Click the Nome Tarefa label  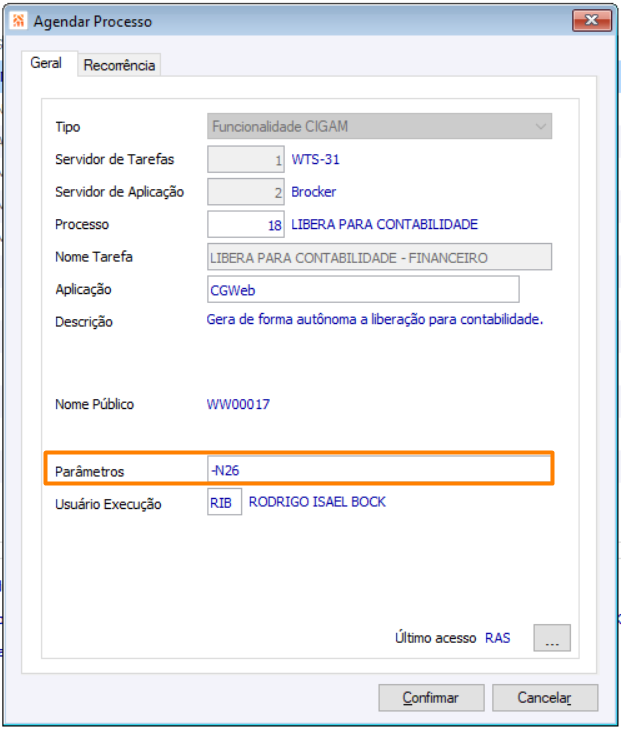tap(94, 257)
